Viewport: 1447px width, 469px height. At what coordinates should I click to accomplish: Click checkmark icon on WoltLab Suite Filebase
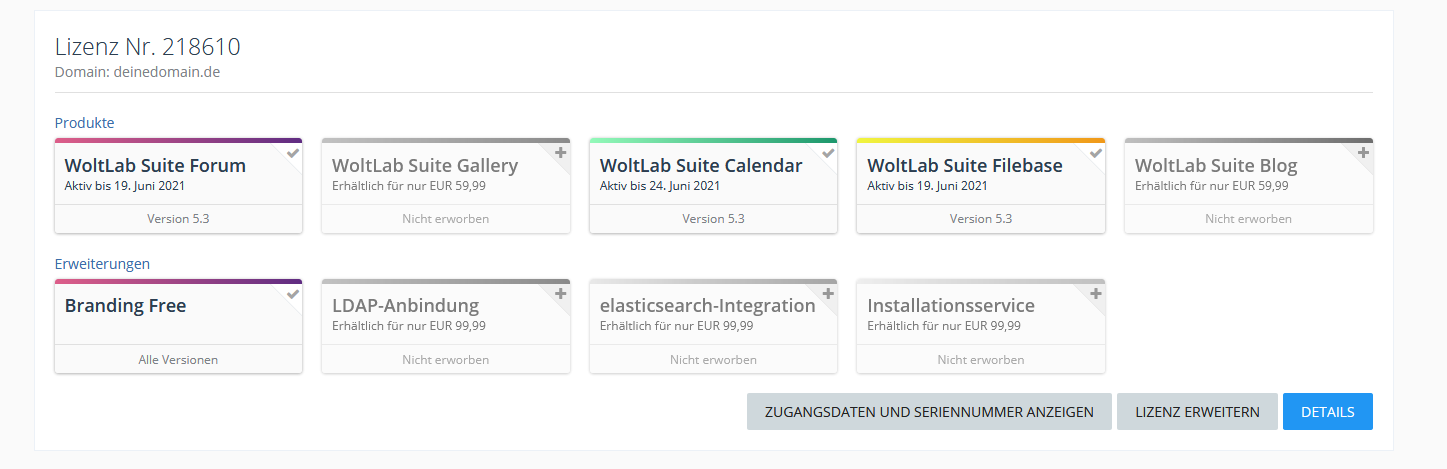(1095, 153)
